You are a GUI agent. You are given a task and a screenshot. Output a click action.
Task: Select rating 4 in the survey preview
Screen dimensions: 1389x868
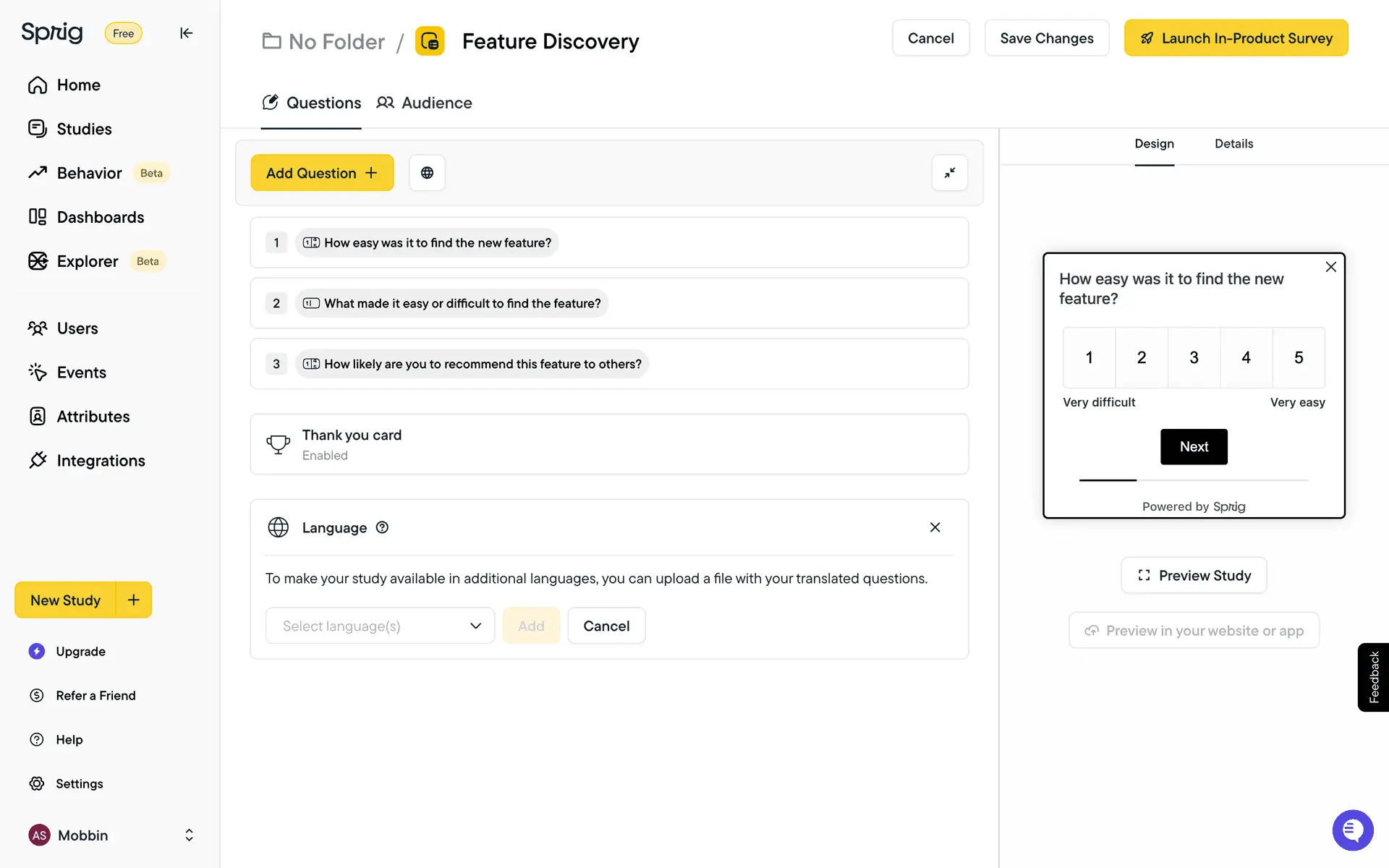click(x=1246, y=357)
